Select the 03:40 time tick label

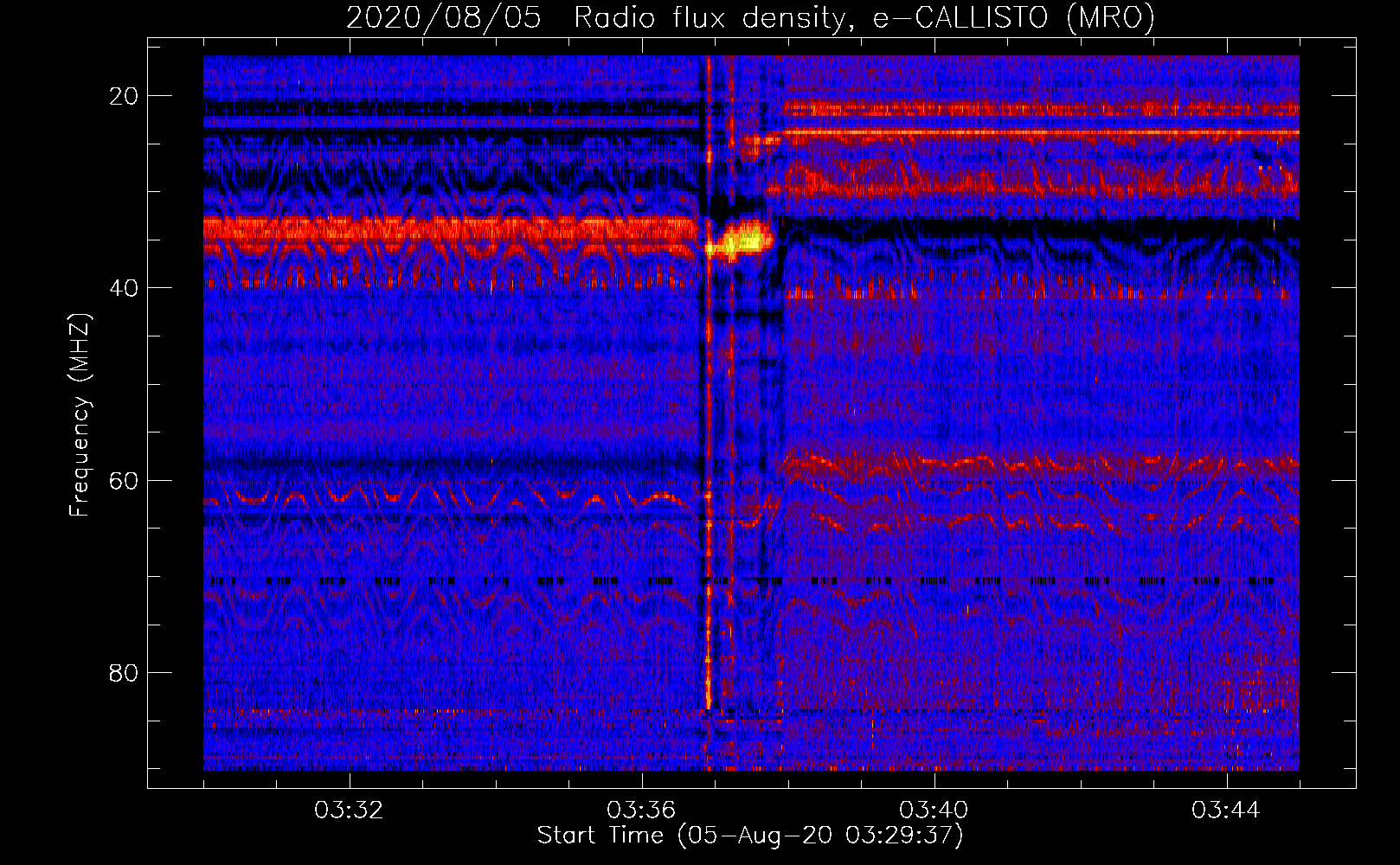934,811
